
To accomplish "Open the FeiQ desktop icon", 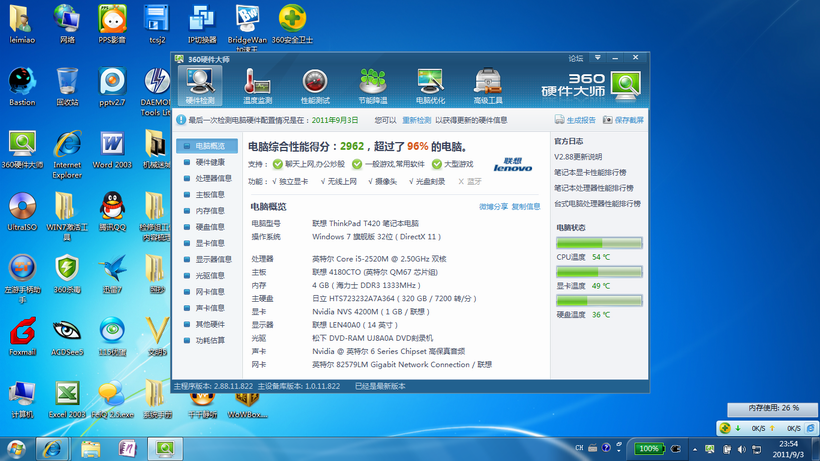I will point(112,400).
